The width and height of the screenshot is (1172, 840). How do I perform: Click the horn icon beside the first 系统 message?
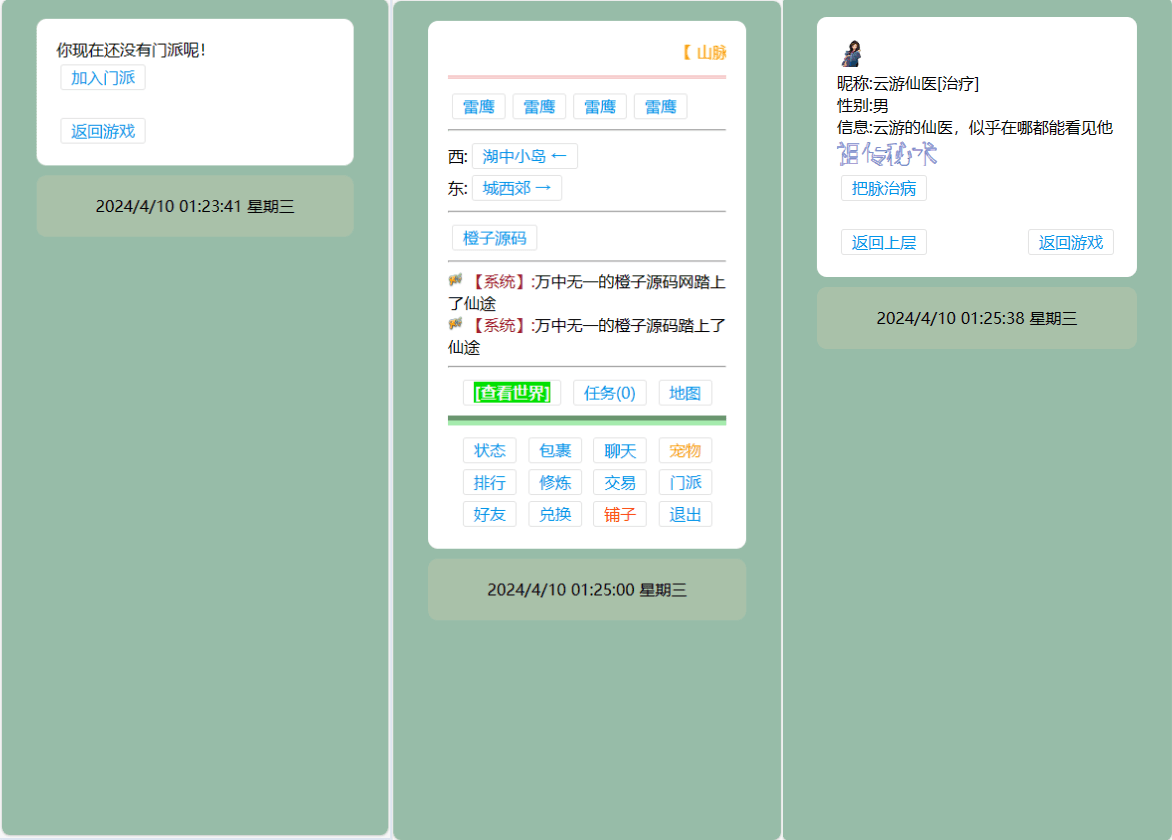(456, 280)
